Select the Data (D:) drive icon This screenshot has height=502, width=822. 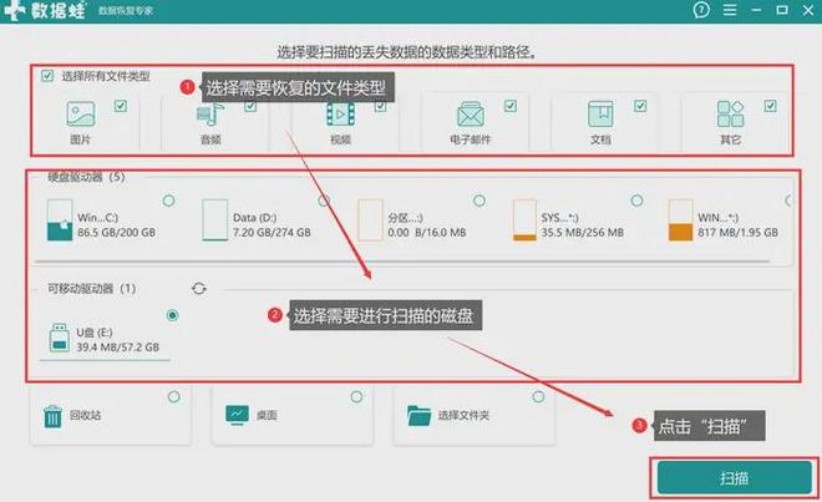point(215,220)
